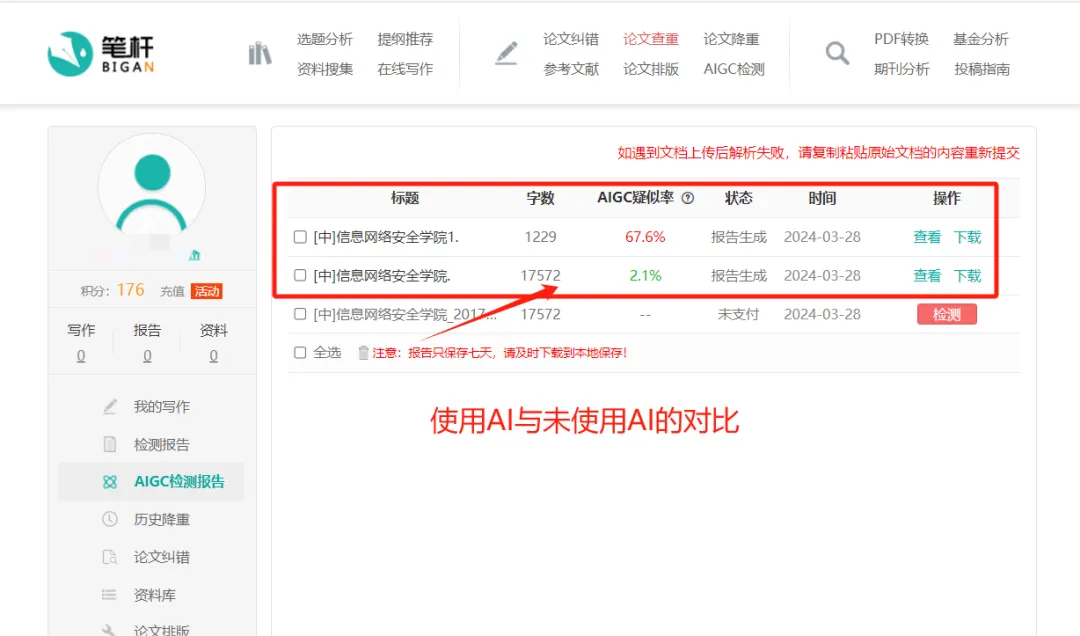Click the magnifier search icon in header
This screenshot has height=636, width=1080.
click(x=837, y=53)
